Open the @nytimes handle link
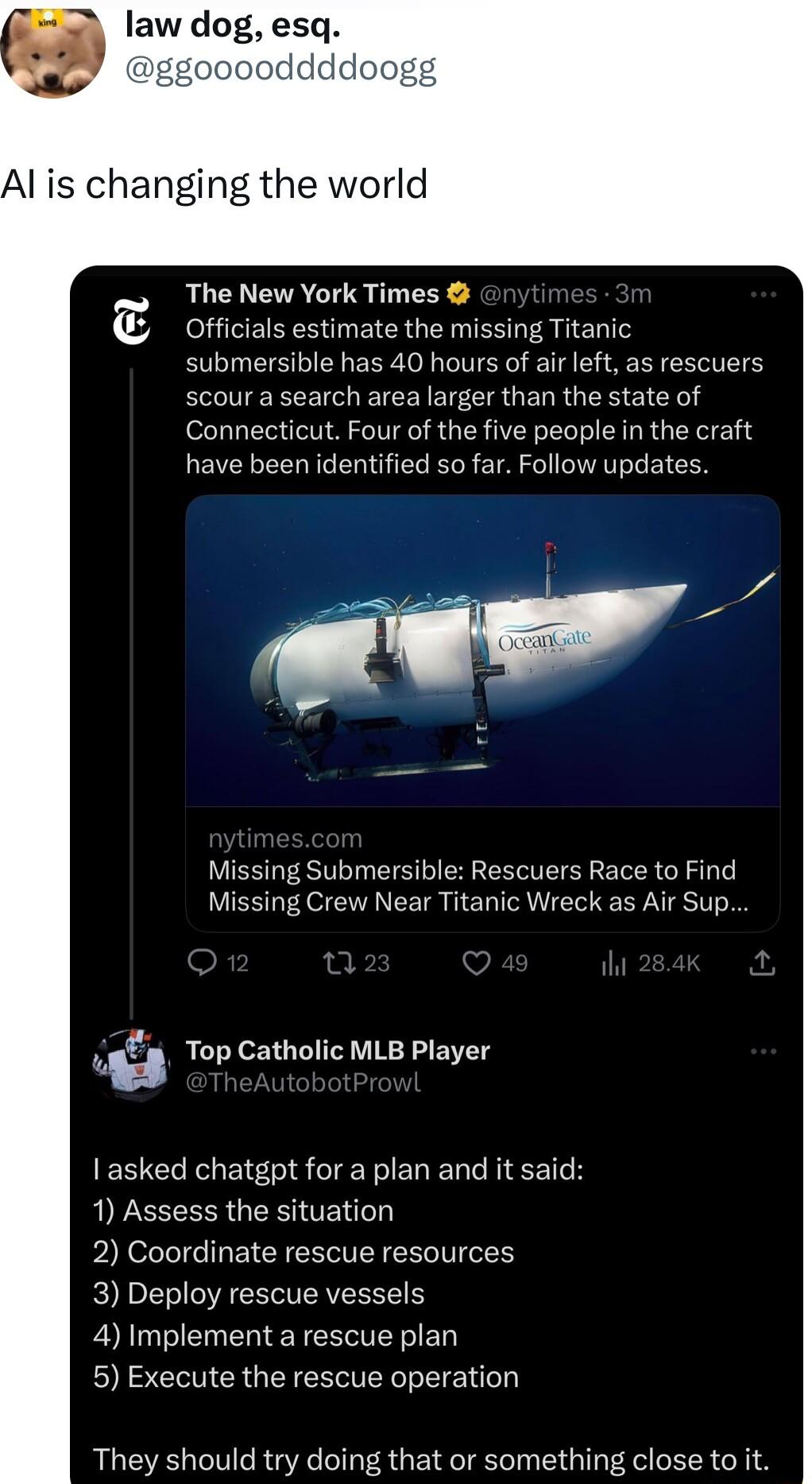Image resolution: width=812 pixels, height=1484 pixels. pyautogui.click(x=538, y=294)
